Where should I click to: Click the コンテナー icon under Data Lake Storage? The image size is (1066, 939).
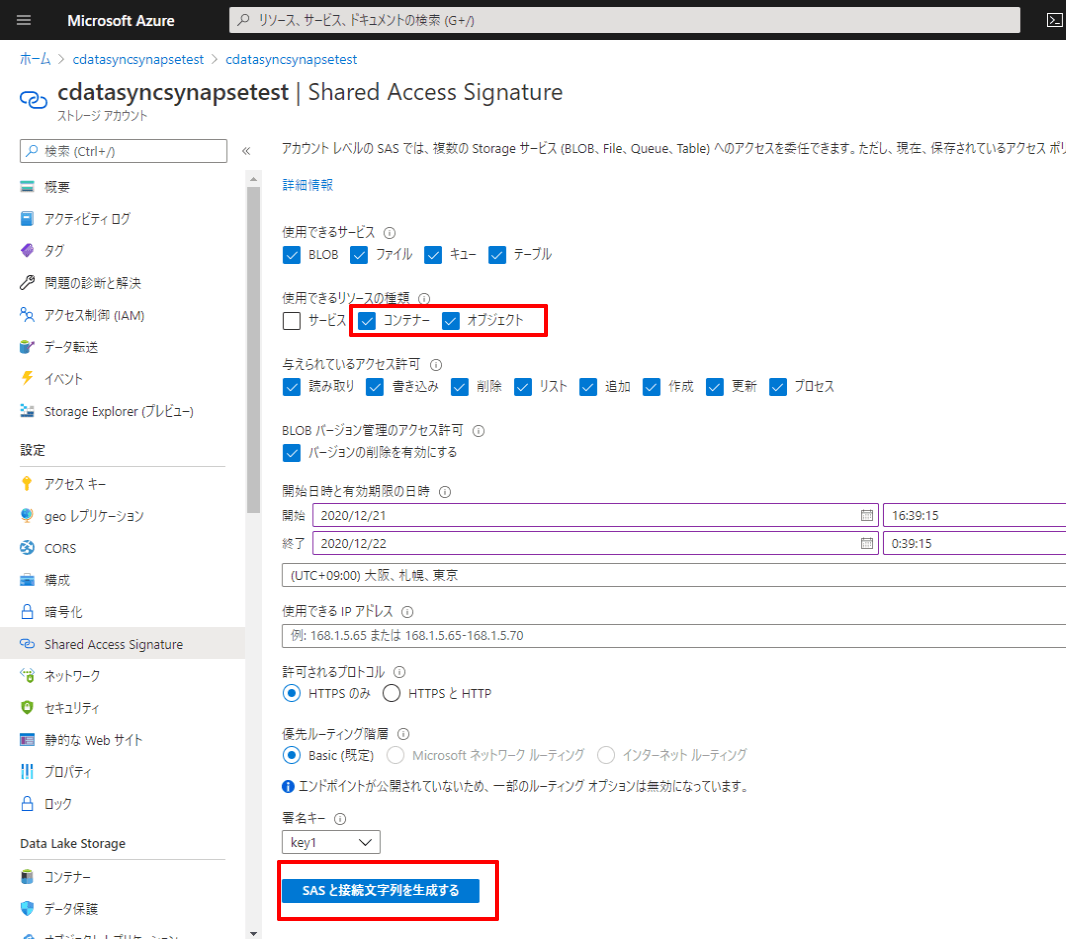(27, 876)
